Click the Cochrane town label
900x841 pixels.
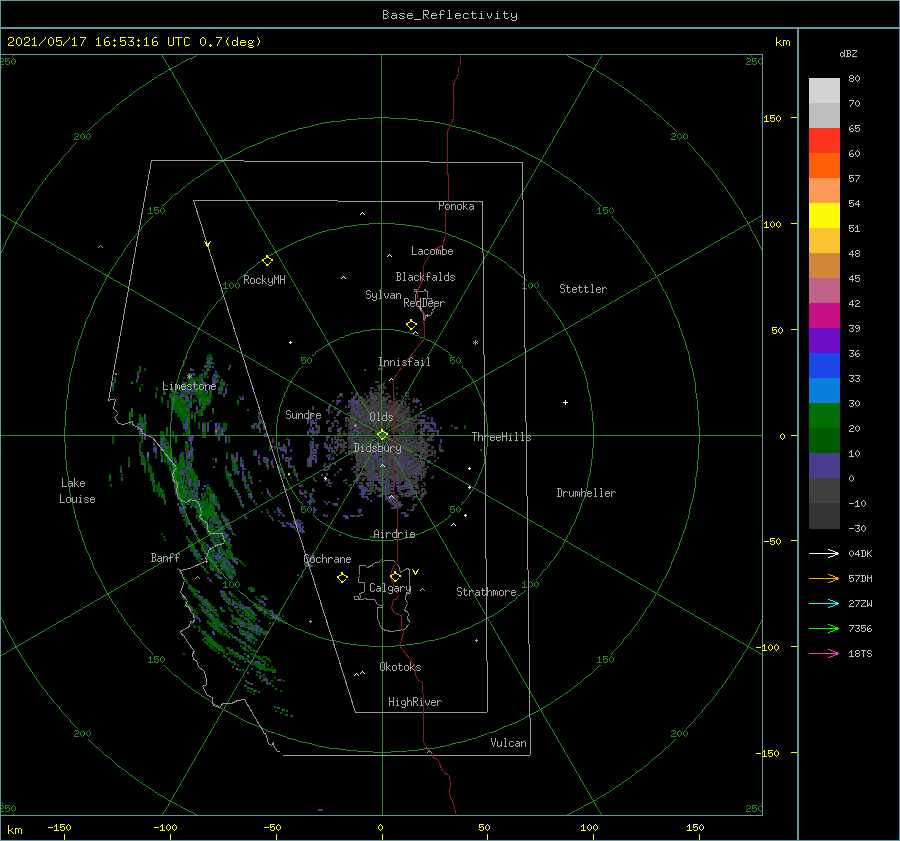pyautogui.click(x=327, y=559)
